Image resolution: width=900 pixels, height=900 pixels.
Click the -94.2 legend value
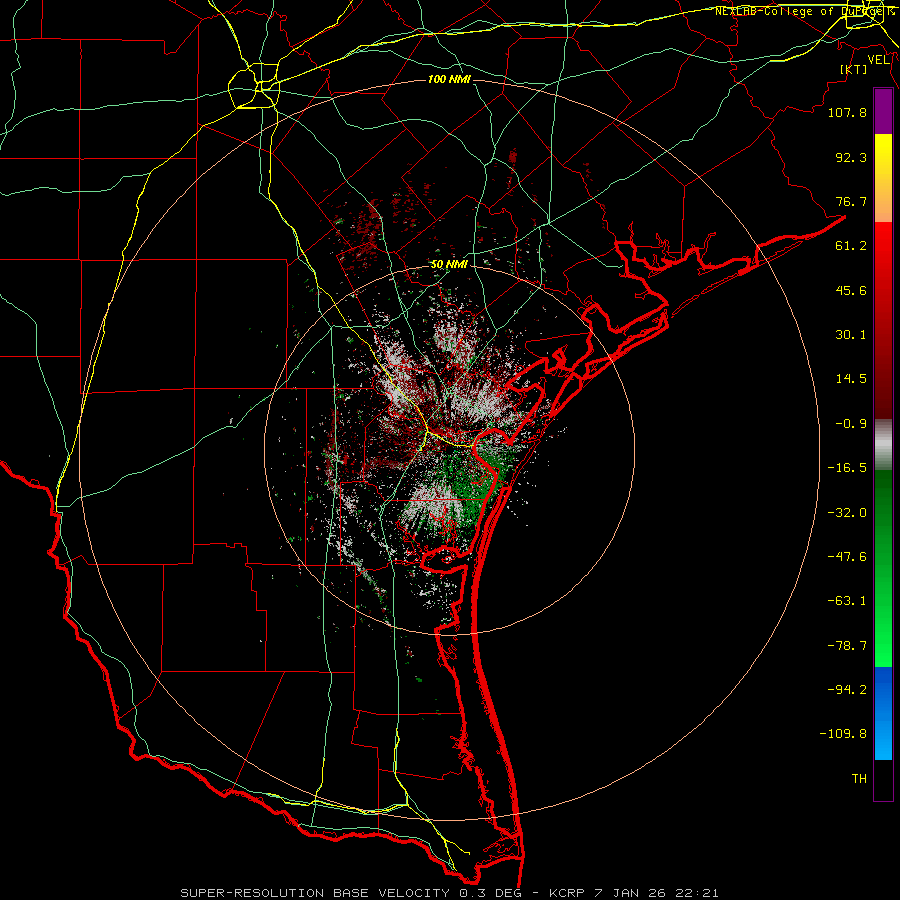(847, 690)
